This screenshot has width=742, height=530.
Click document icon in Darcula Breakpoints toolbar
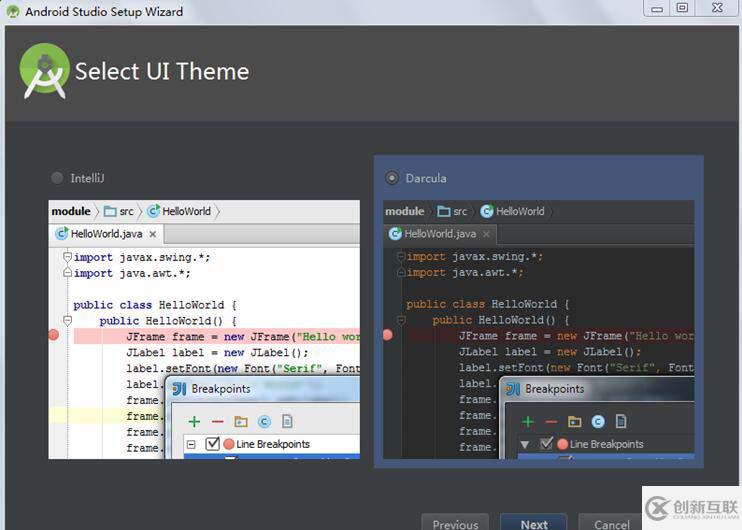point(621,421)
